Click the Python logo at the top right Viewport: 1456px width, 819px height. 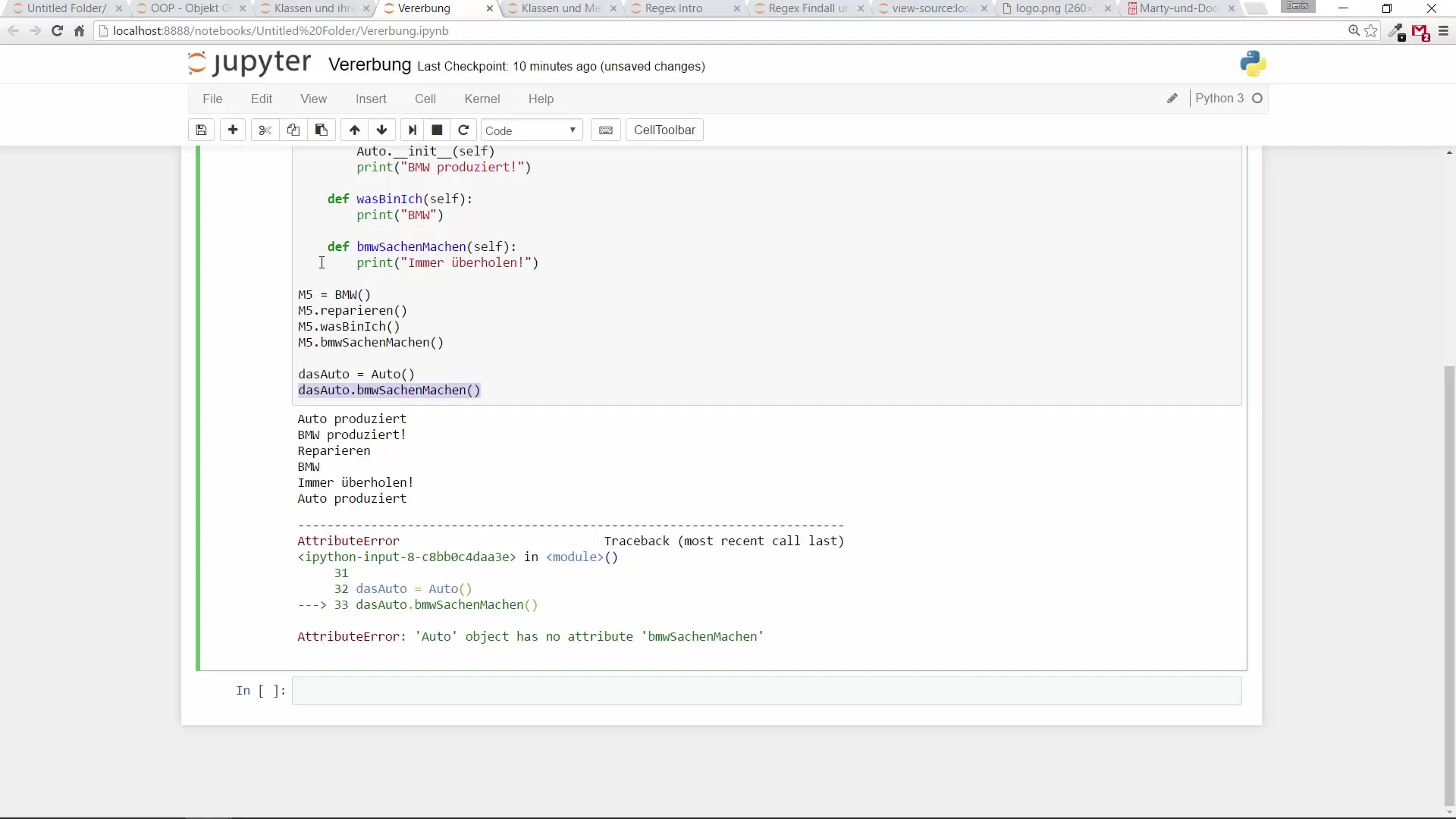(x=1253, y=64)
